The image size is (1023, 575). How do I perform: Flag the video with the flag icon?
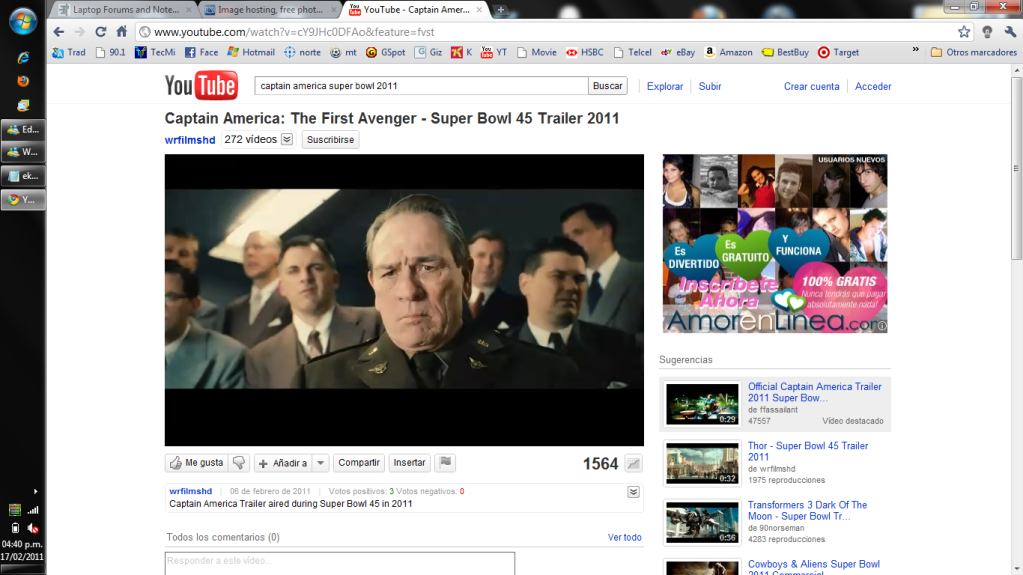click(x=446, y=463)
